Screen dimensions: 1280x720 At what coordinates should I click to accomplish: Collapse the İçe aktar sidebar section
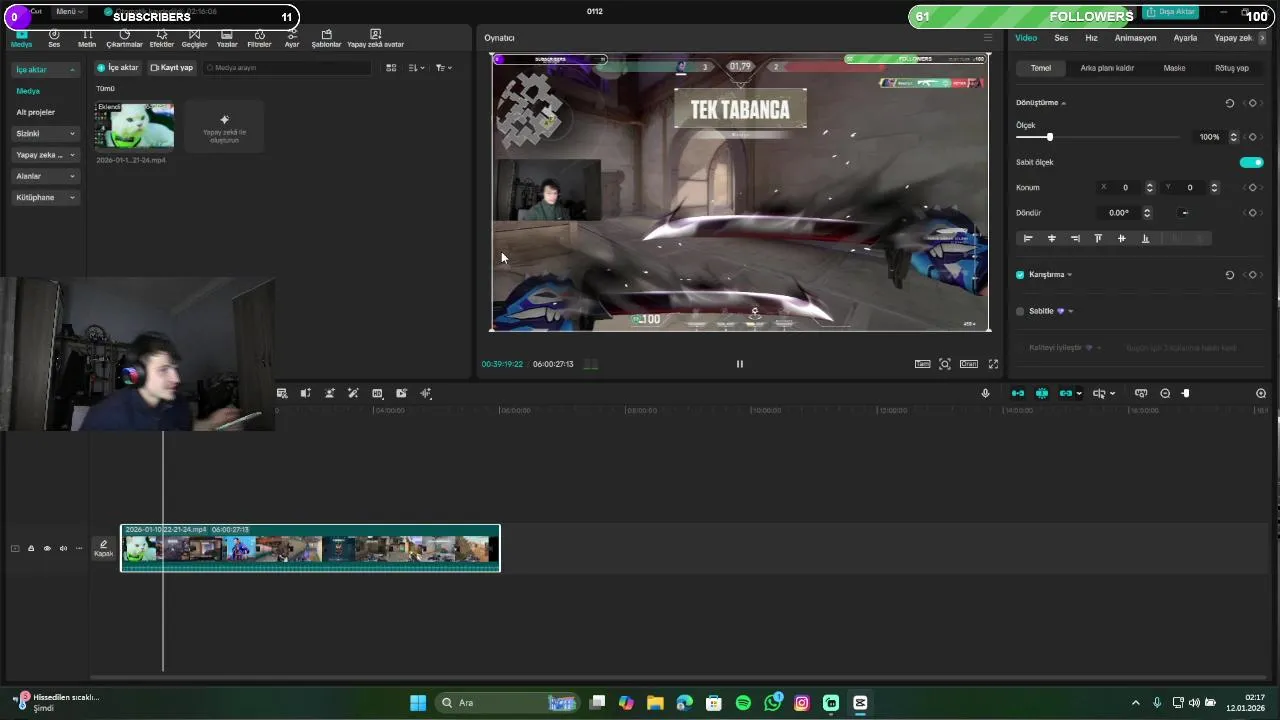(x=45, y=70)
